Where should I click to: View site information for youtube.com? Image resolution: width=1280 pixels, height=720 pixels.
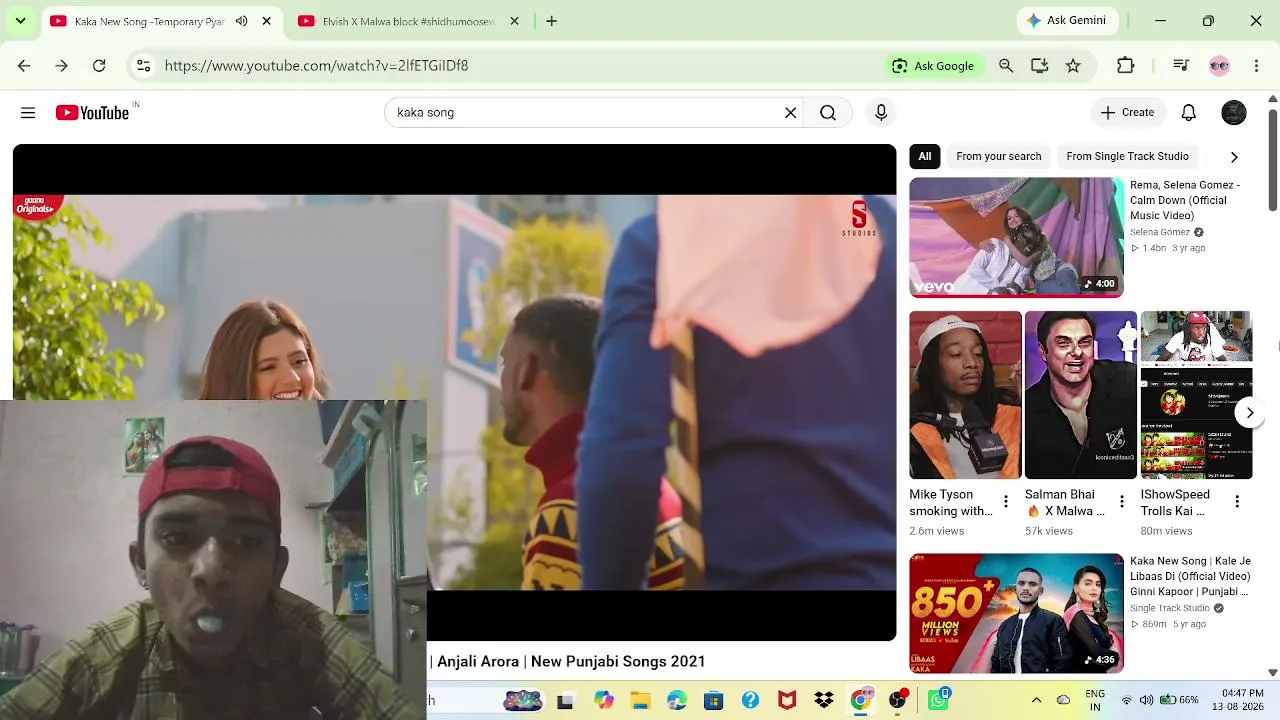[143, 66]
